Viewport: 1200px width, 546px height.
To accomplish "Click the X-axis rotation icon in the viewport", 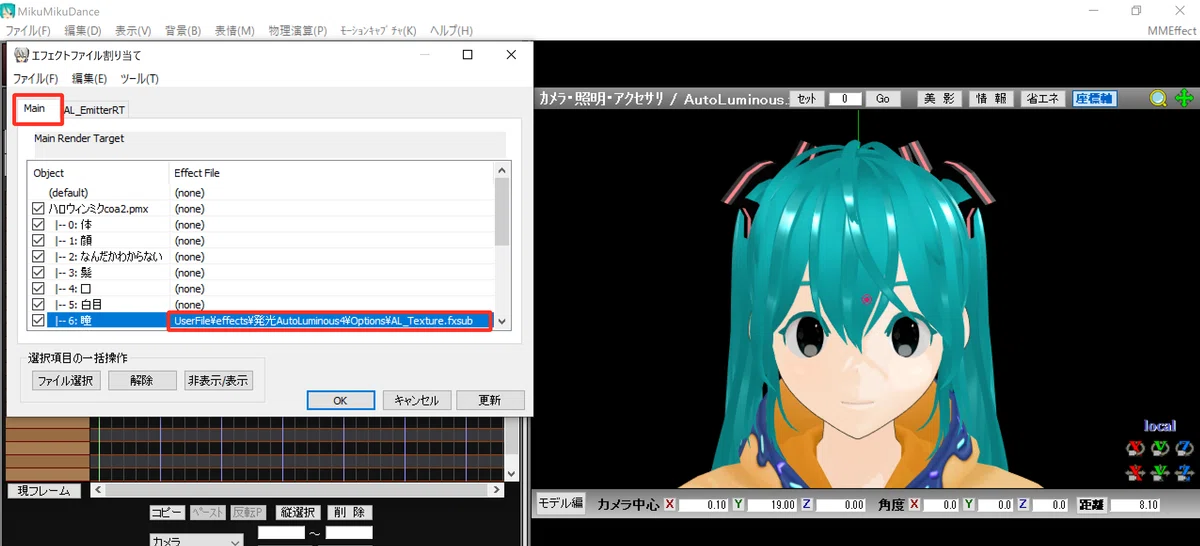I will pos(1135,448).
